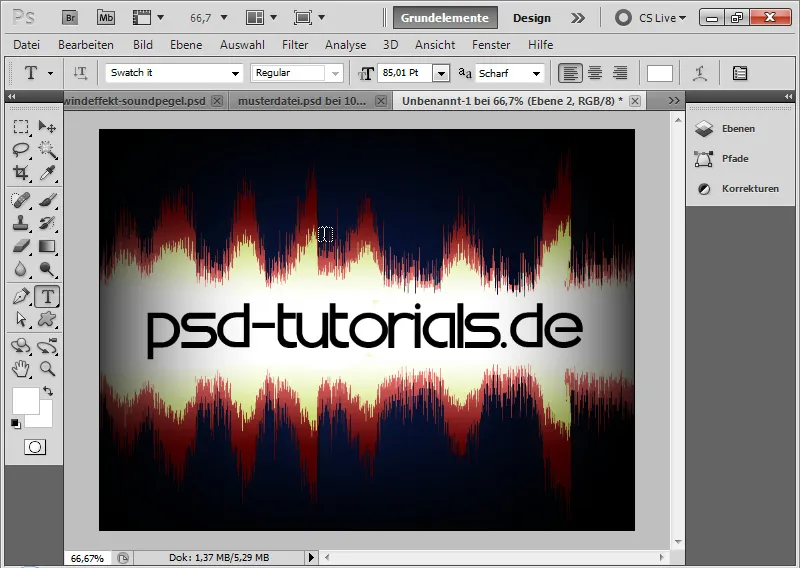Enable left text alignment
800x568 pixels.
(x=570, y=73)
